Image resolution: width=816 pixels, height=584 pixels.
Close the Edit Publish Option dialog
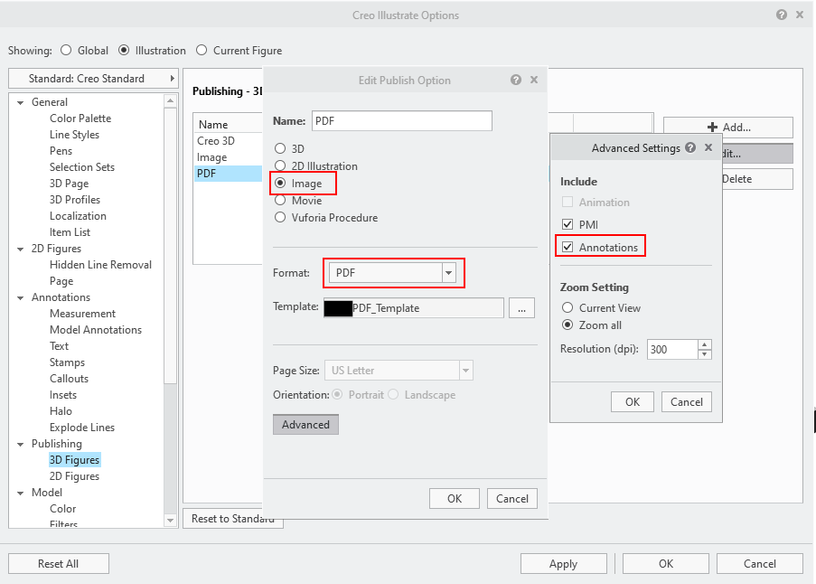(x=534, y=80)
